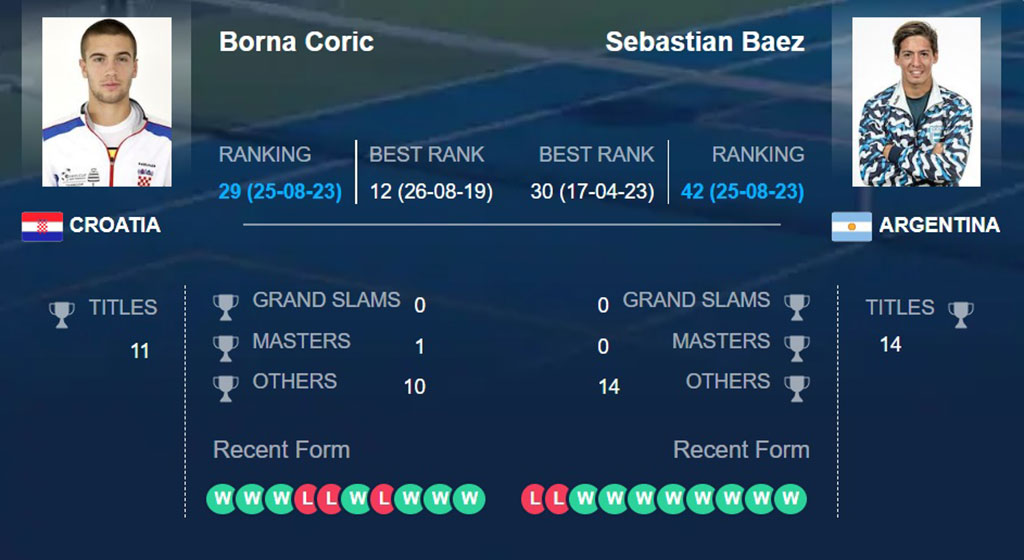The width and height of the screenshot is (1024, 560).
Task: Open Borna Coric's player photo
Action: (x=107, y=102)
